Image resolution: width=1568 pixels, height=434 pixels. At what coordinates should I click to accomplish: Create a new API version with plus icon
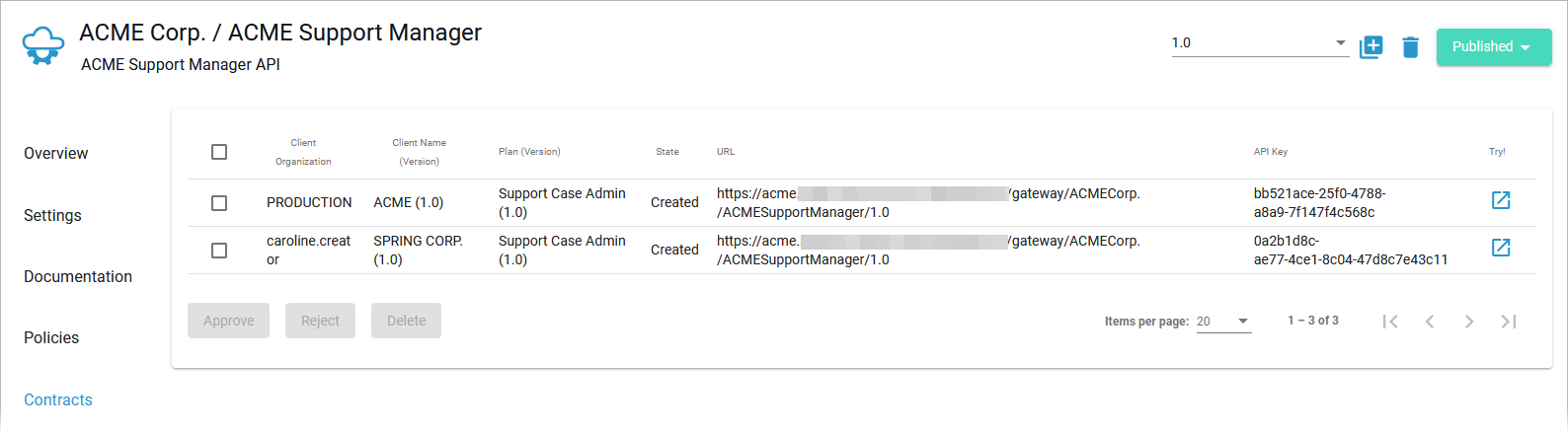[1372, 46]
